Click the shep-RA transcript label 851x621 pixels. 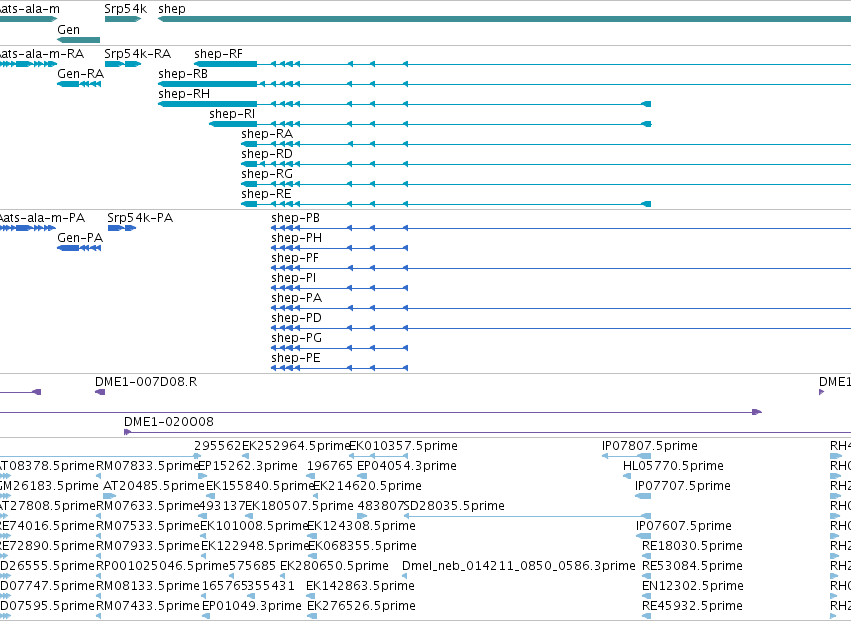tap(267, 134)
